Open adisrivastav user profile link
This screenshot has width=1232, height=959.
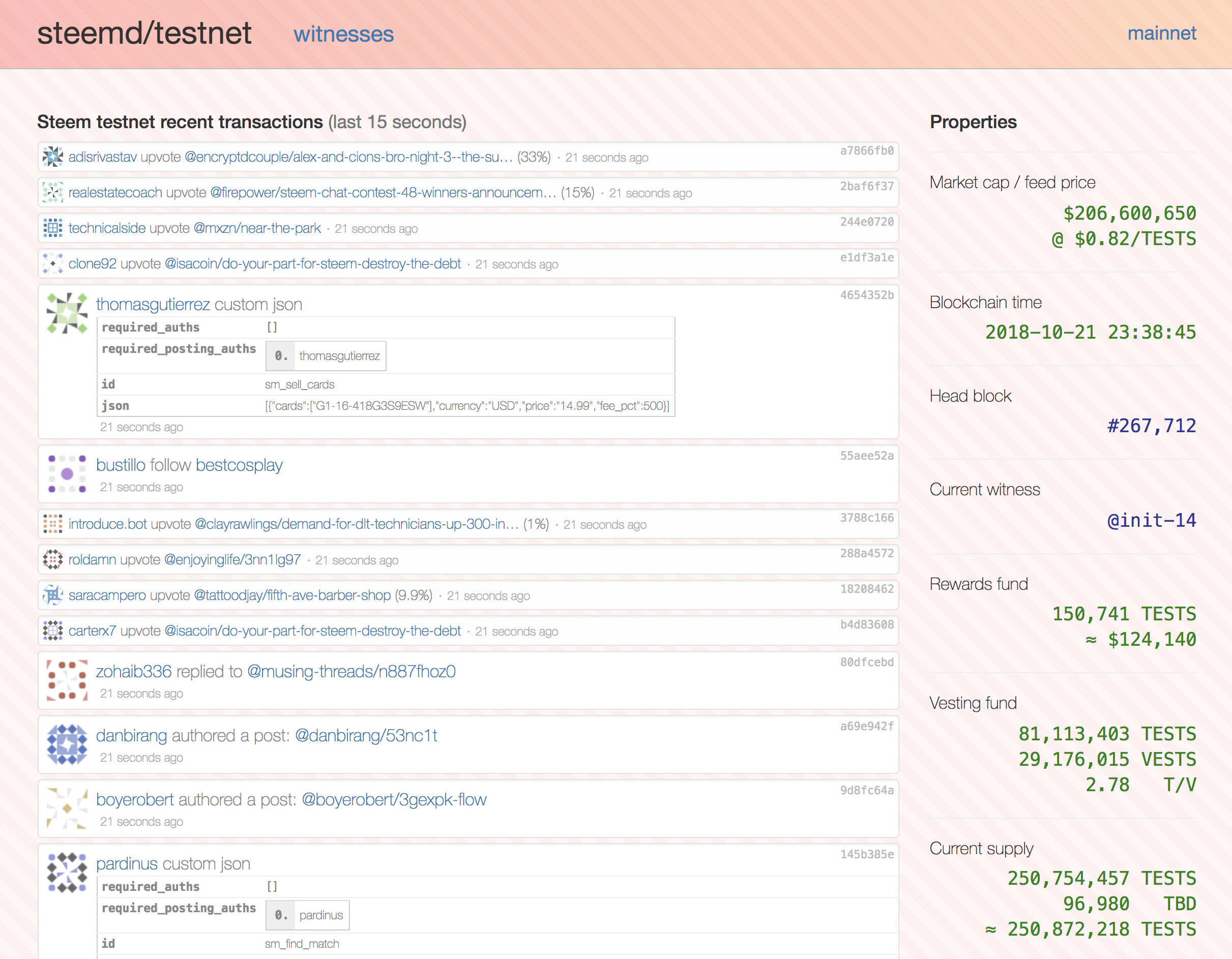pos(103,157)
